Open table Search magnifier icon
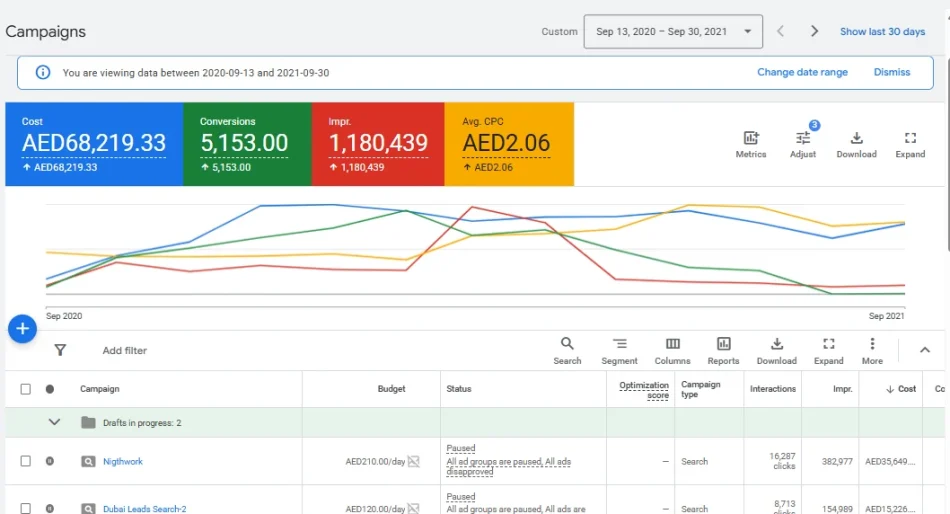The height and width of the screenshot is (514, 950). [567, 344]
